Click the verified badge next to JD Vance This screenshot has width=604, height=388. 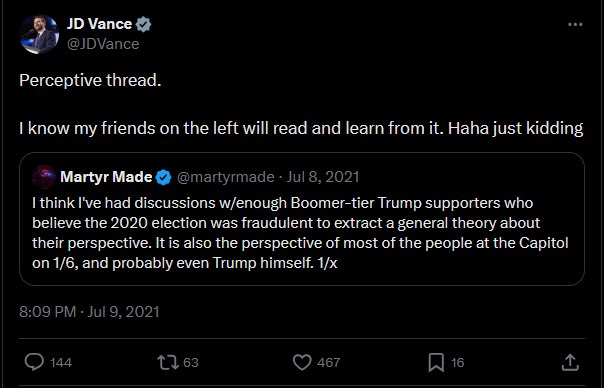[143, 24]
